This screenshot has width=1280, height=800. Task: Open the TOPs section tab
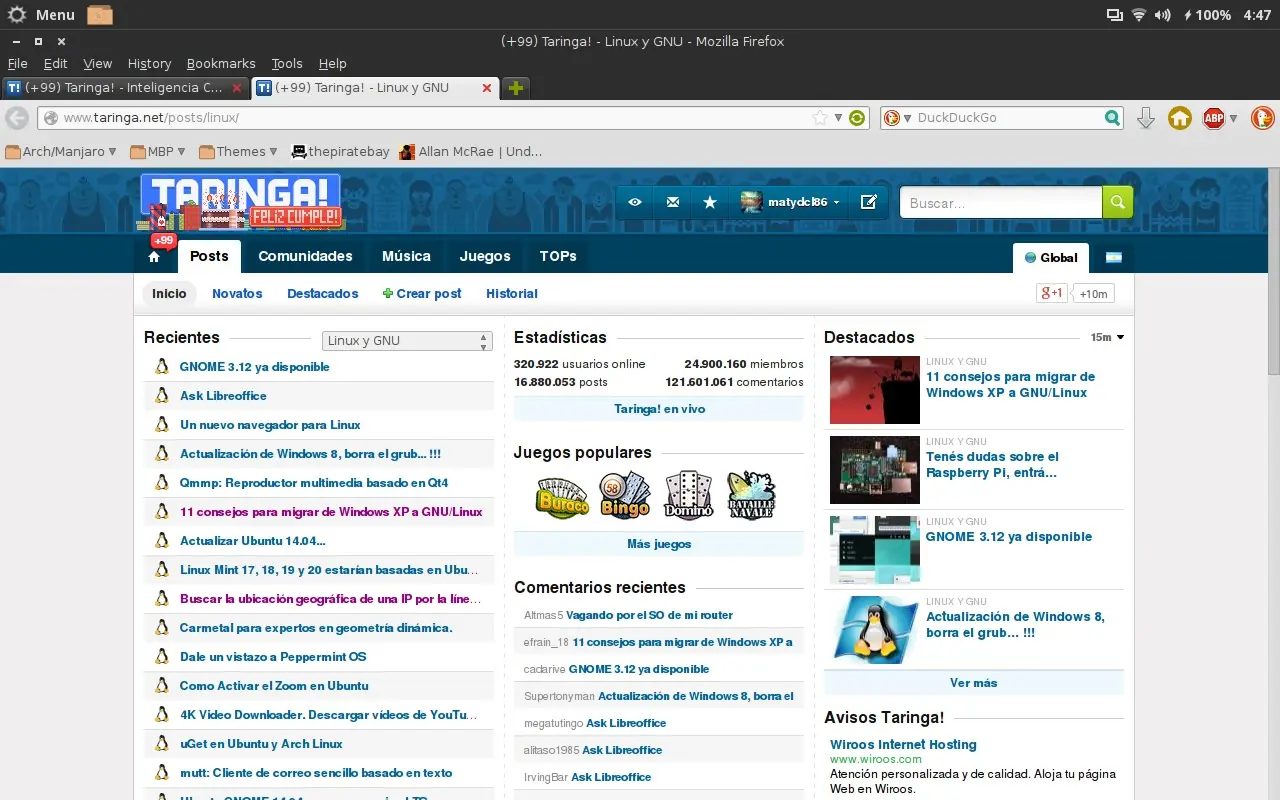[558, 256]
